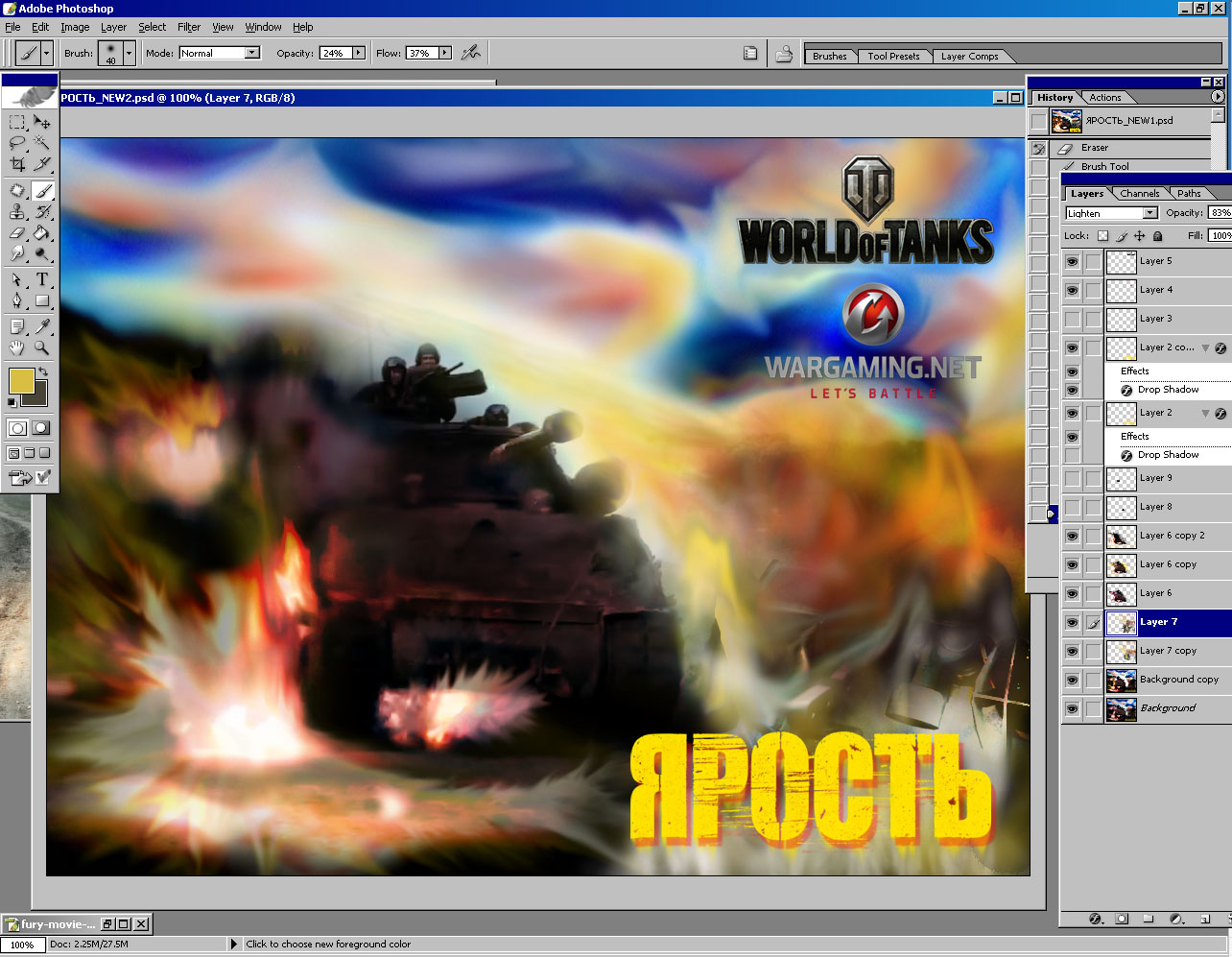Collapse Layer 2 copy effects list

[1205, 347]
